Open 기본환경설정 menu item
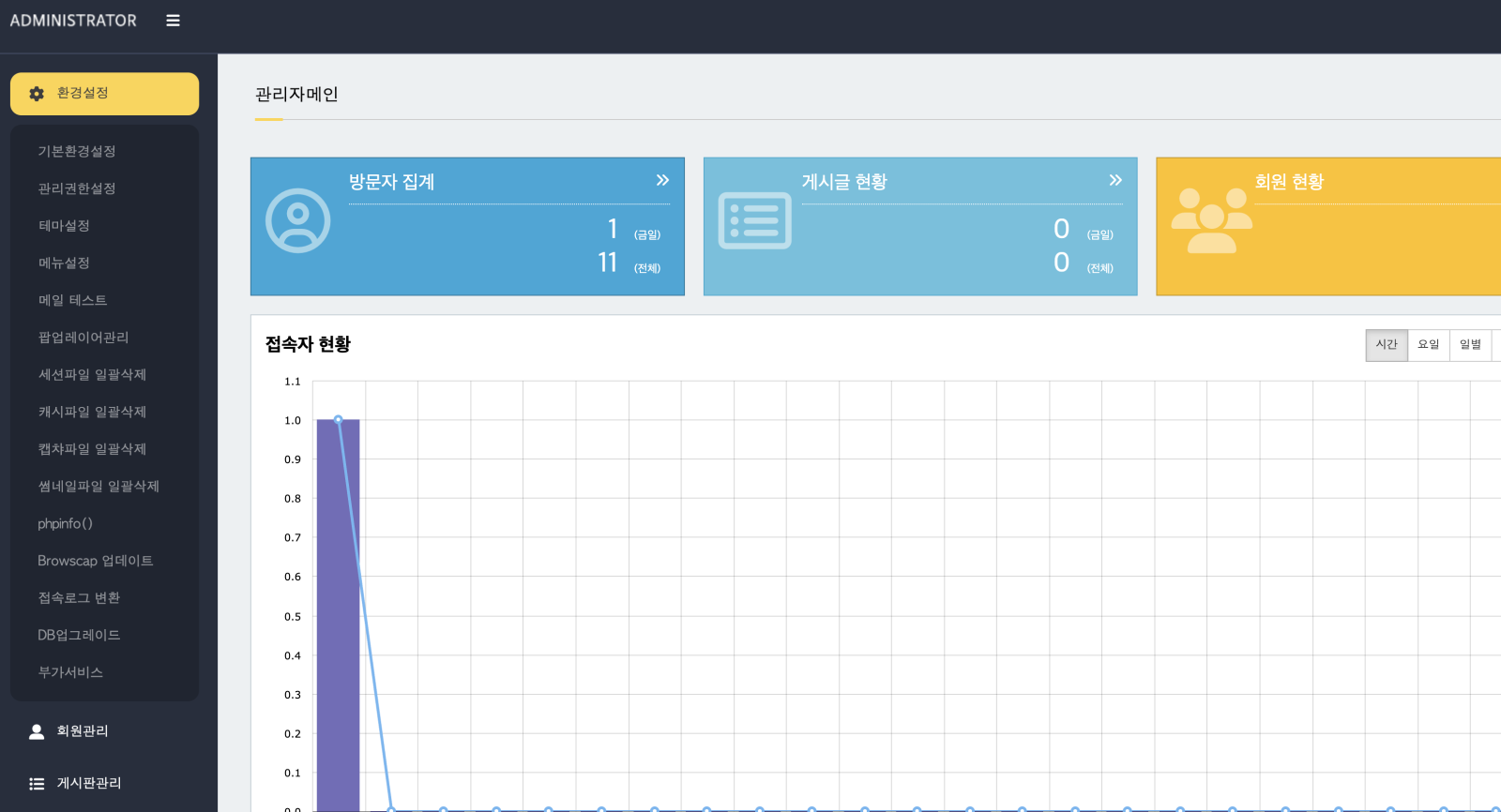 pos(77,151)
